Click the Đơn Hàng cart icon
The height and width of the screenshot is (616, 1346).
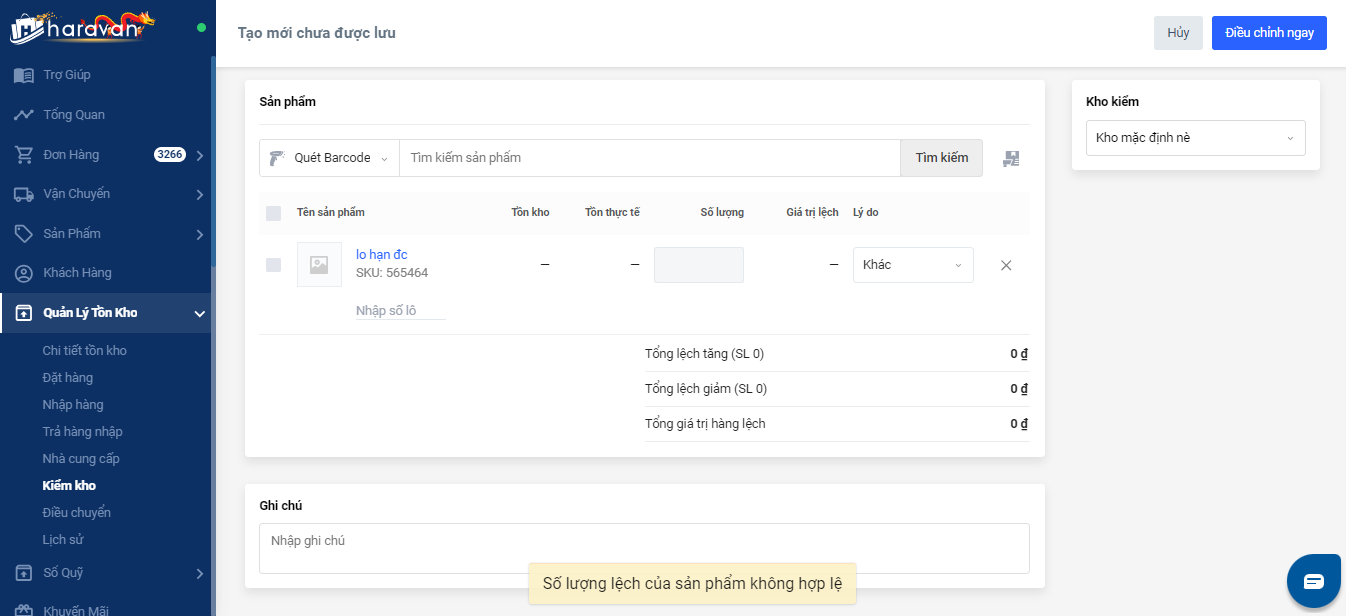[x=23, y=155]
